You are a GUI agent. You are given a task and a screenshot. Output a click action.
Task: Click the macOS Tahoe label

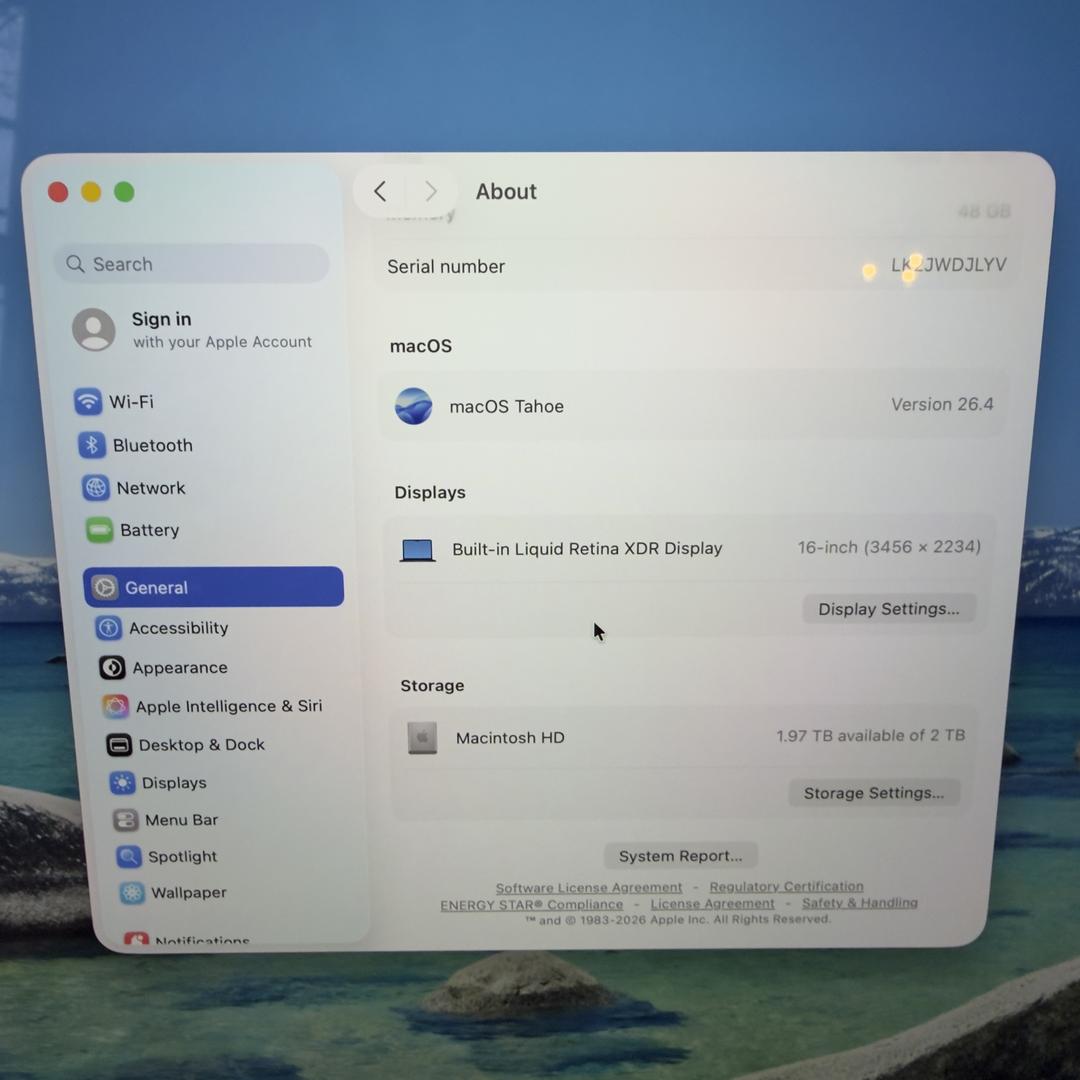tap(507, 406)
